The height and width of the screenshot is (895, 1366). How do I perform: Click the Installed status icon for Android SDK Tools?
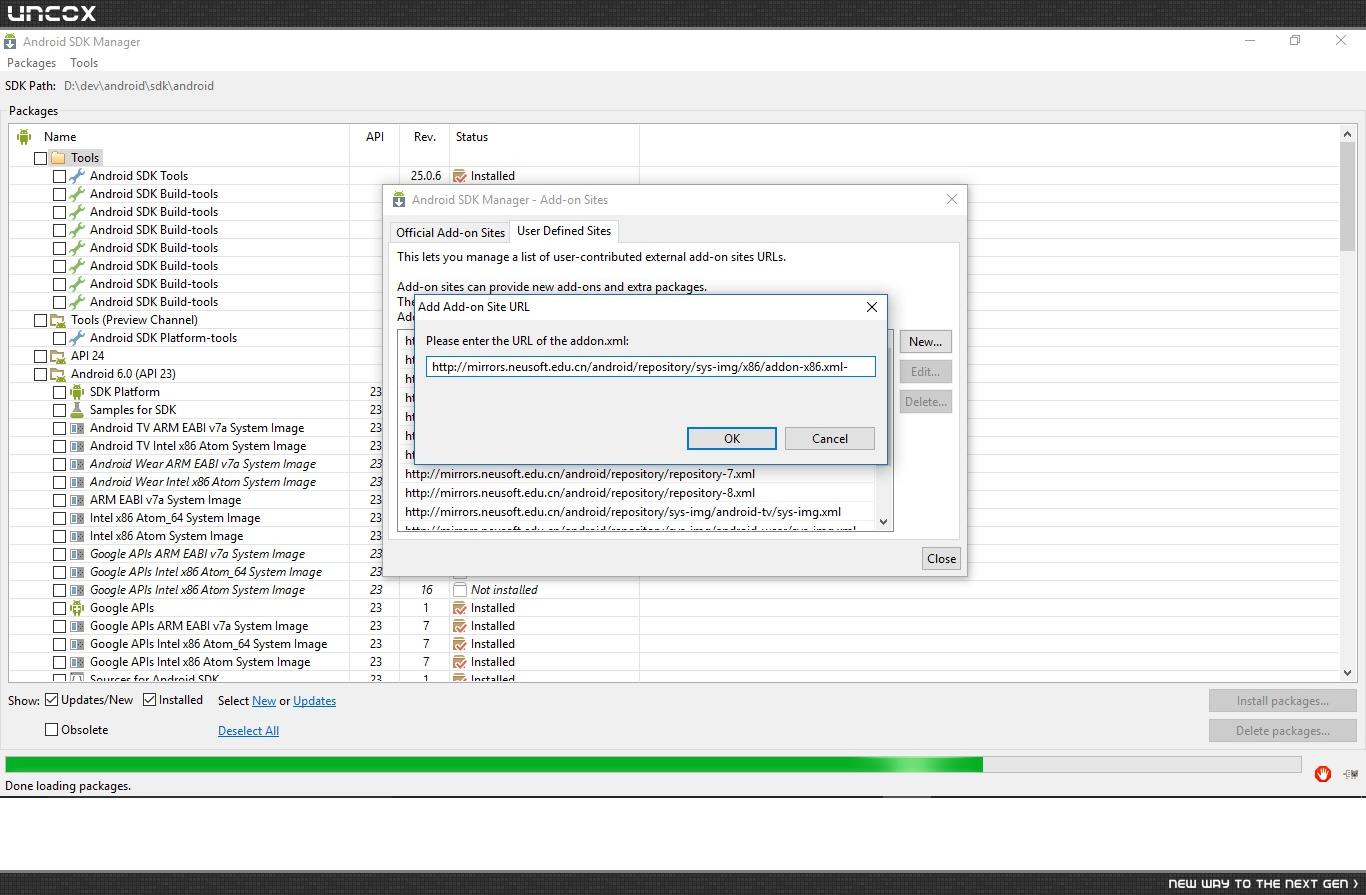pyautogui.click(x=460, y=176)
